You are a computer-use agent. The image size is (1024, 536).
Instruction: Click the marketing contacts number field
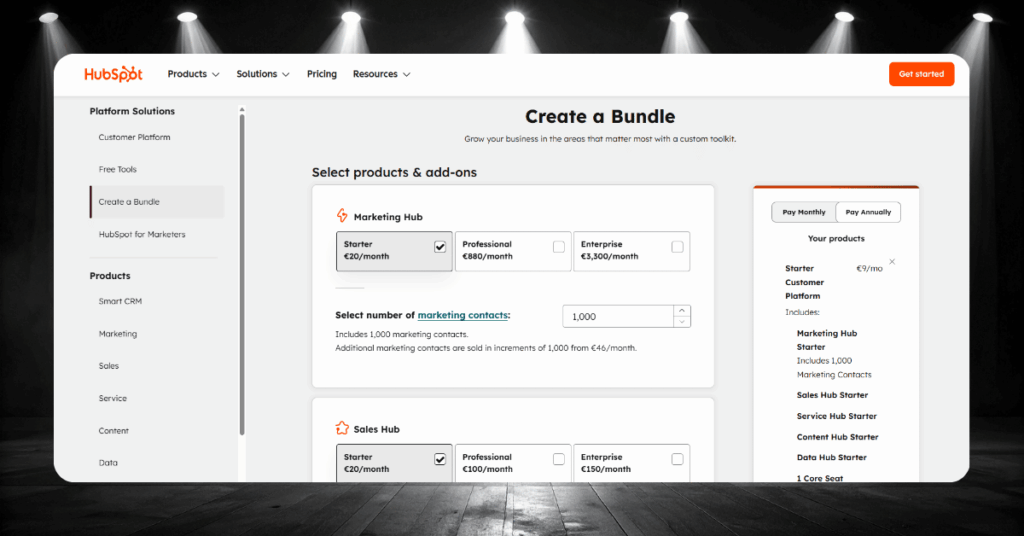tap(618, 317)
